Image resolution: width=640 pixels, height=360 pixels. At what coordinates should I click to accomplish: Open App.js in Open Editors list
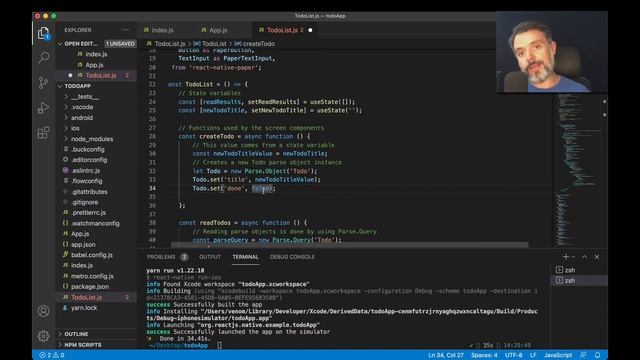tap(96, 64)
